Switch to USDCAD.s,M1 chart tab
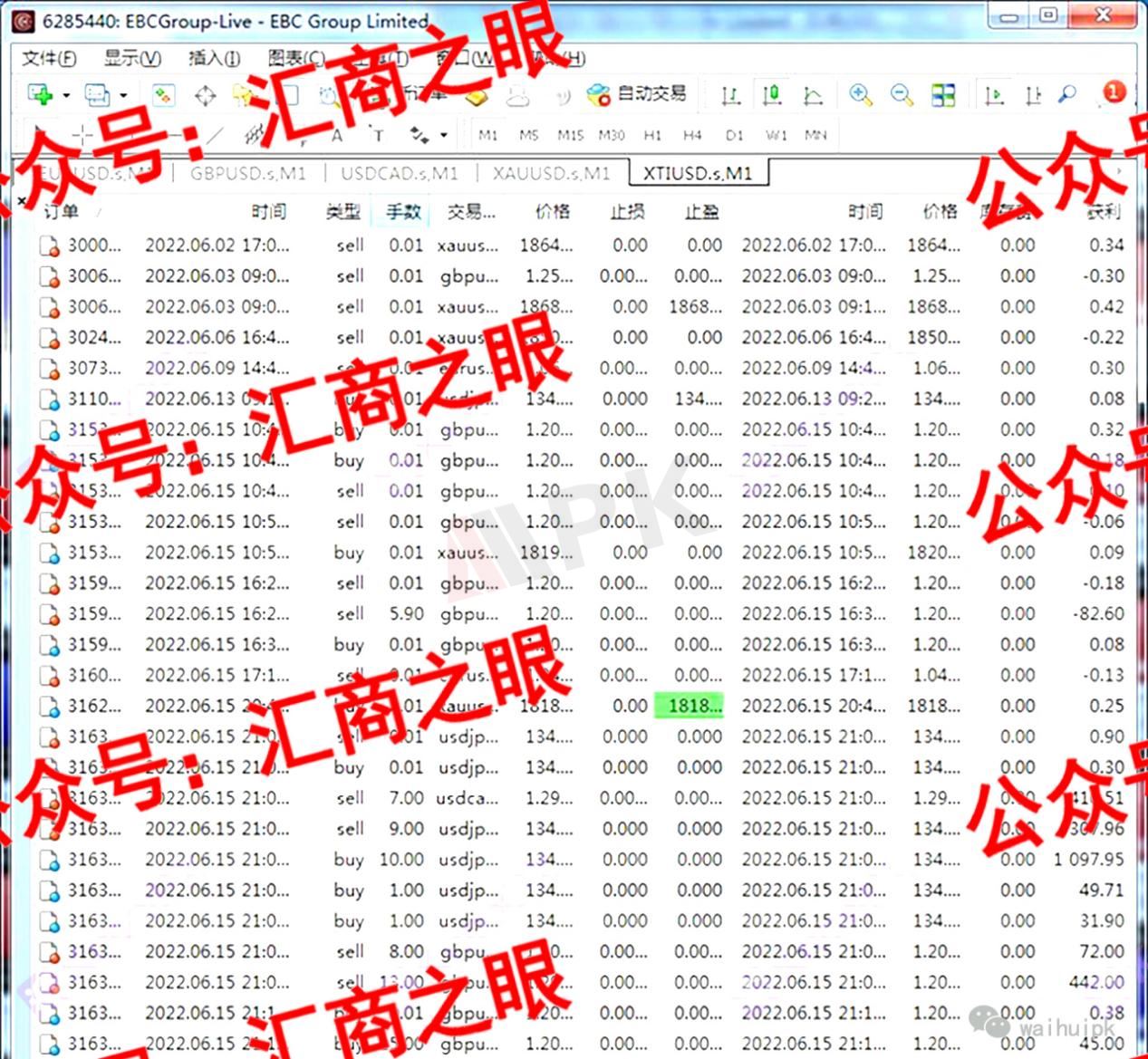1148x1059 pixels. (400, 173)
